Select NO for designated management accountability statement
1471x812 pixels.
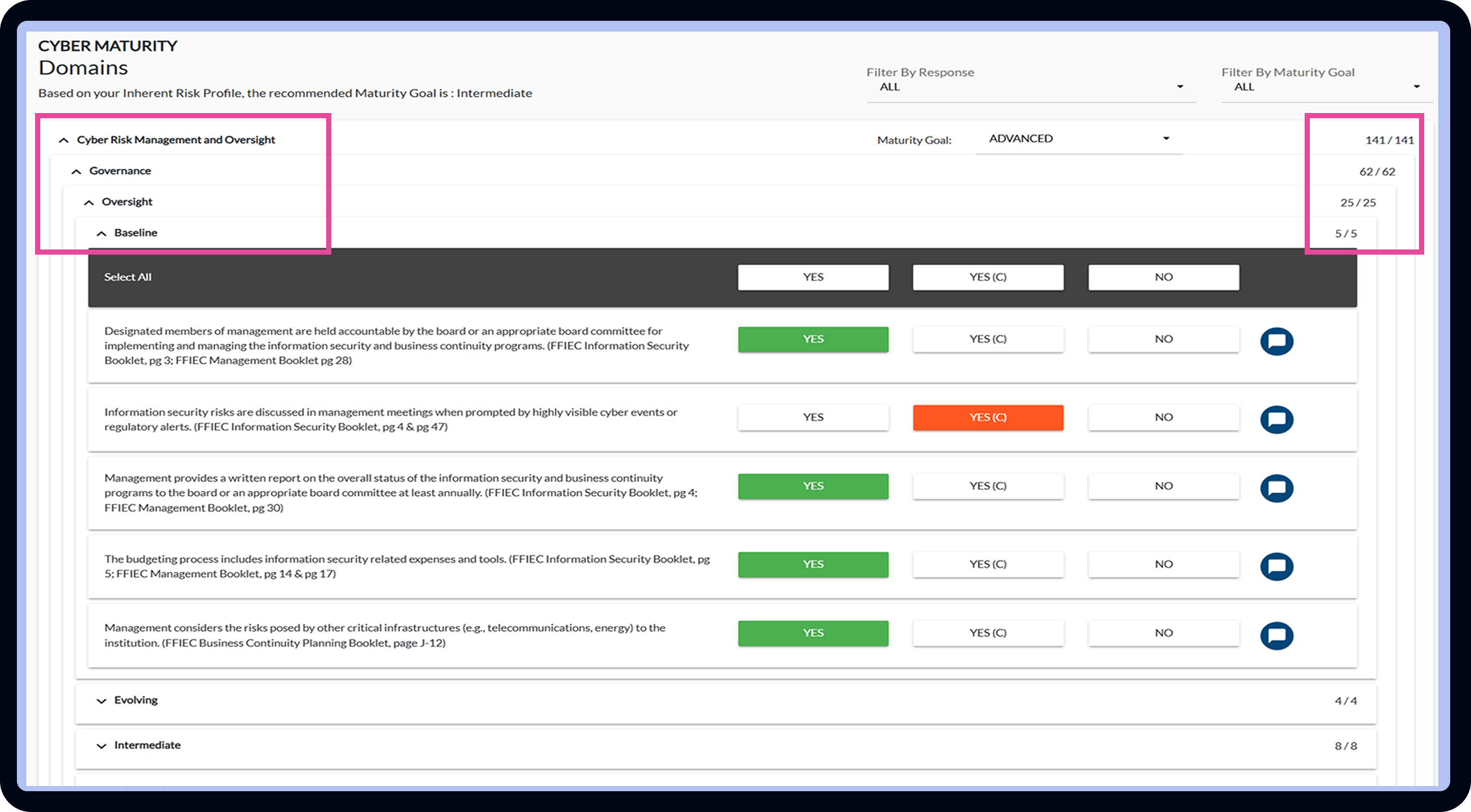1163,339
